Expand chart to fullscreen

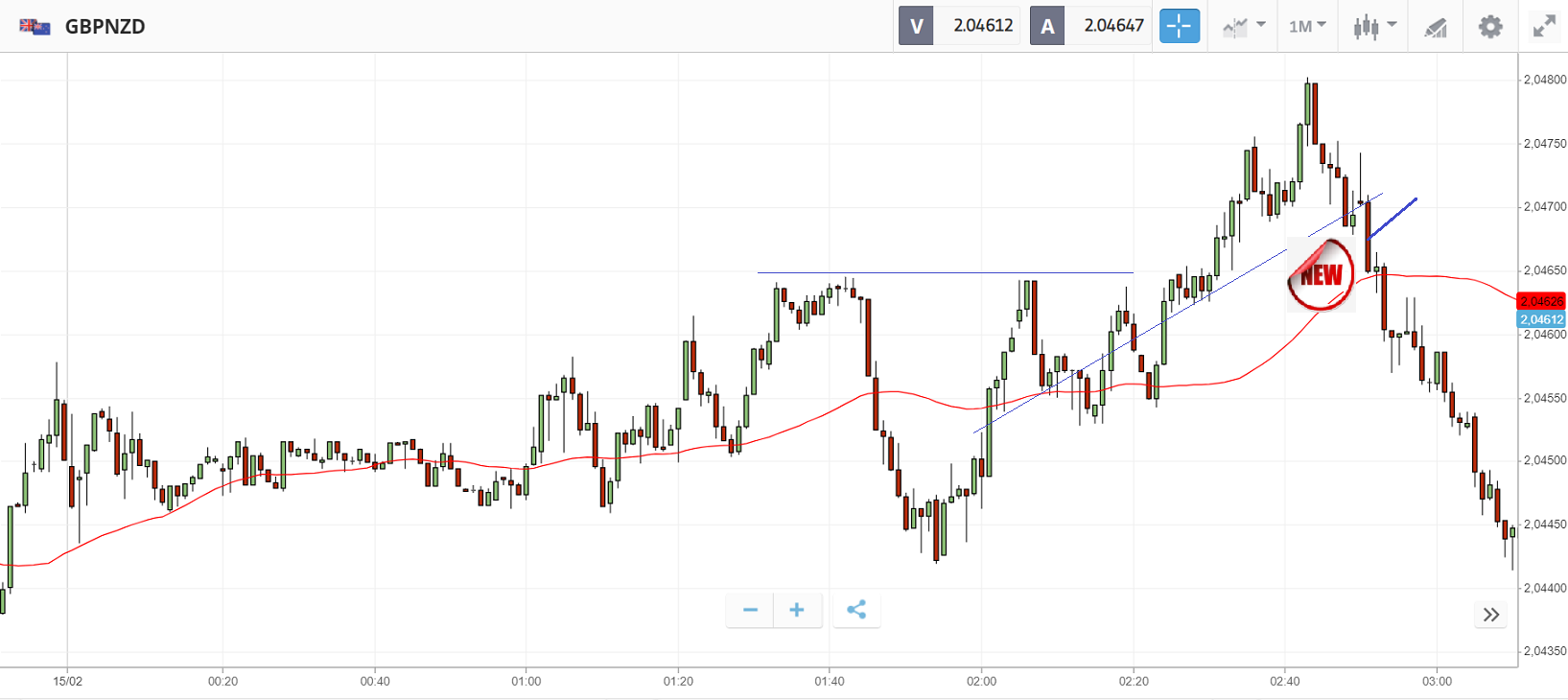coord(1543,26)
